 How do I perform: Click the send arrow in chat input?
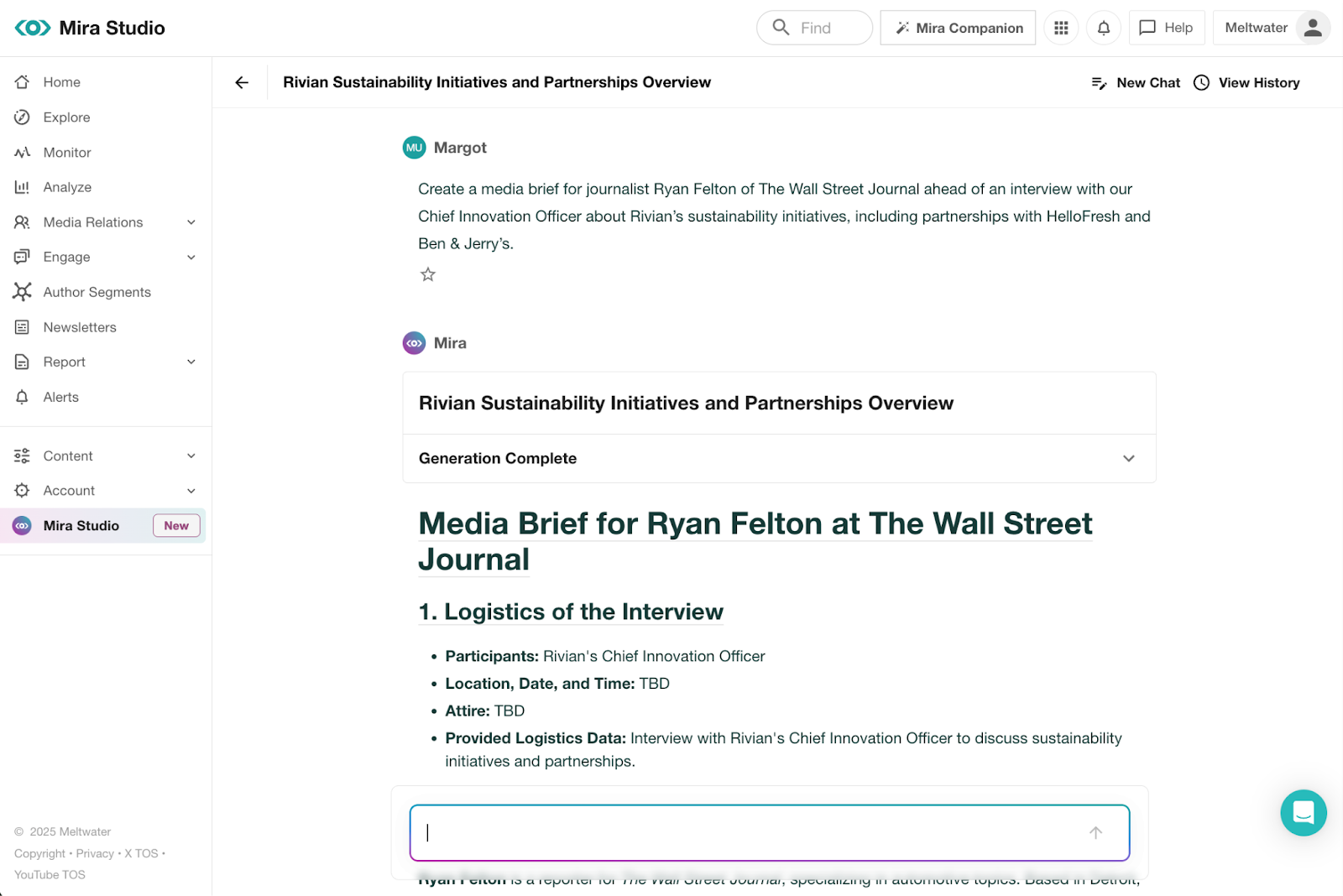pyautogui.click(x=1095, y=832)
